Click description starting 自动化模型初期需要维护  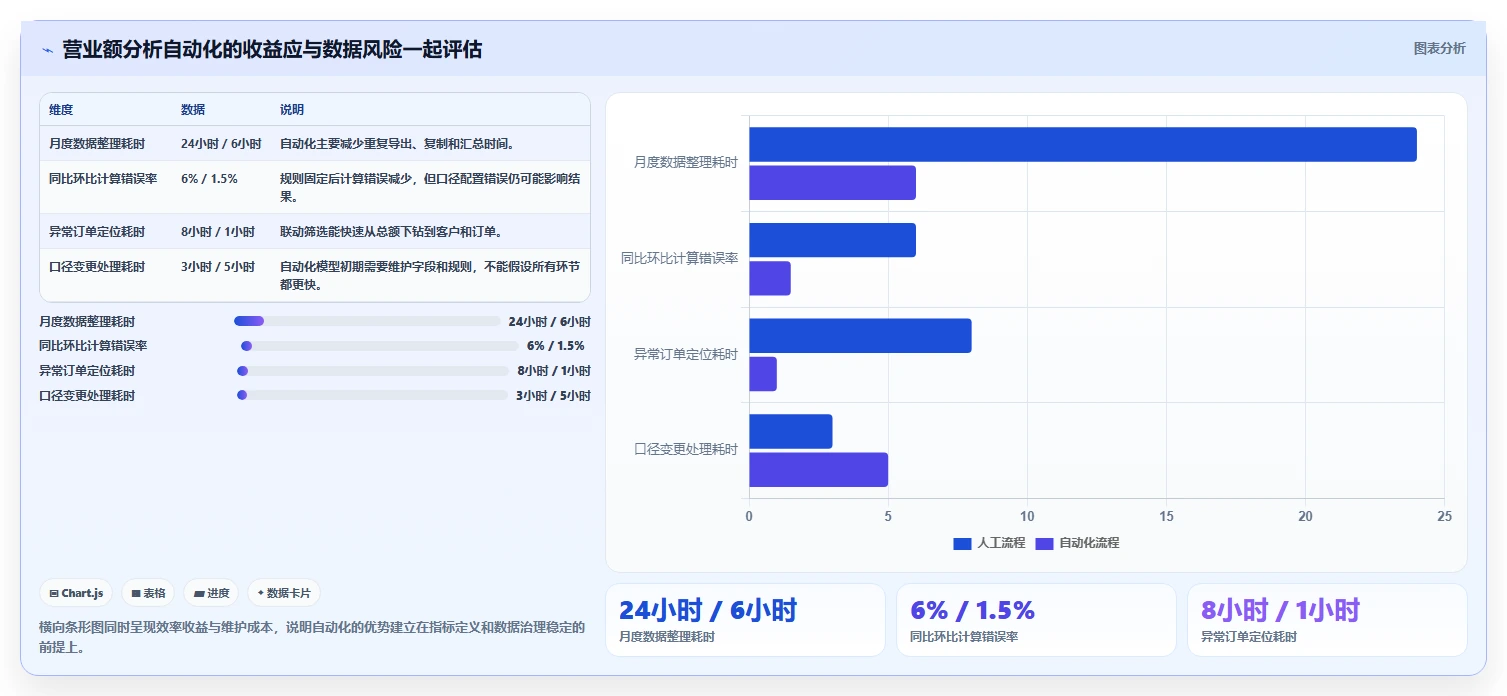[429, 276]
